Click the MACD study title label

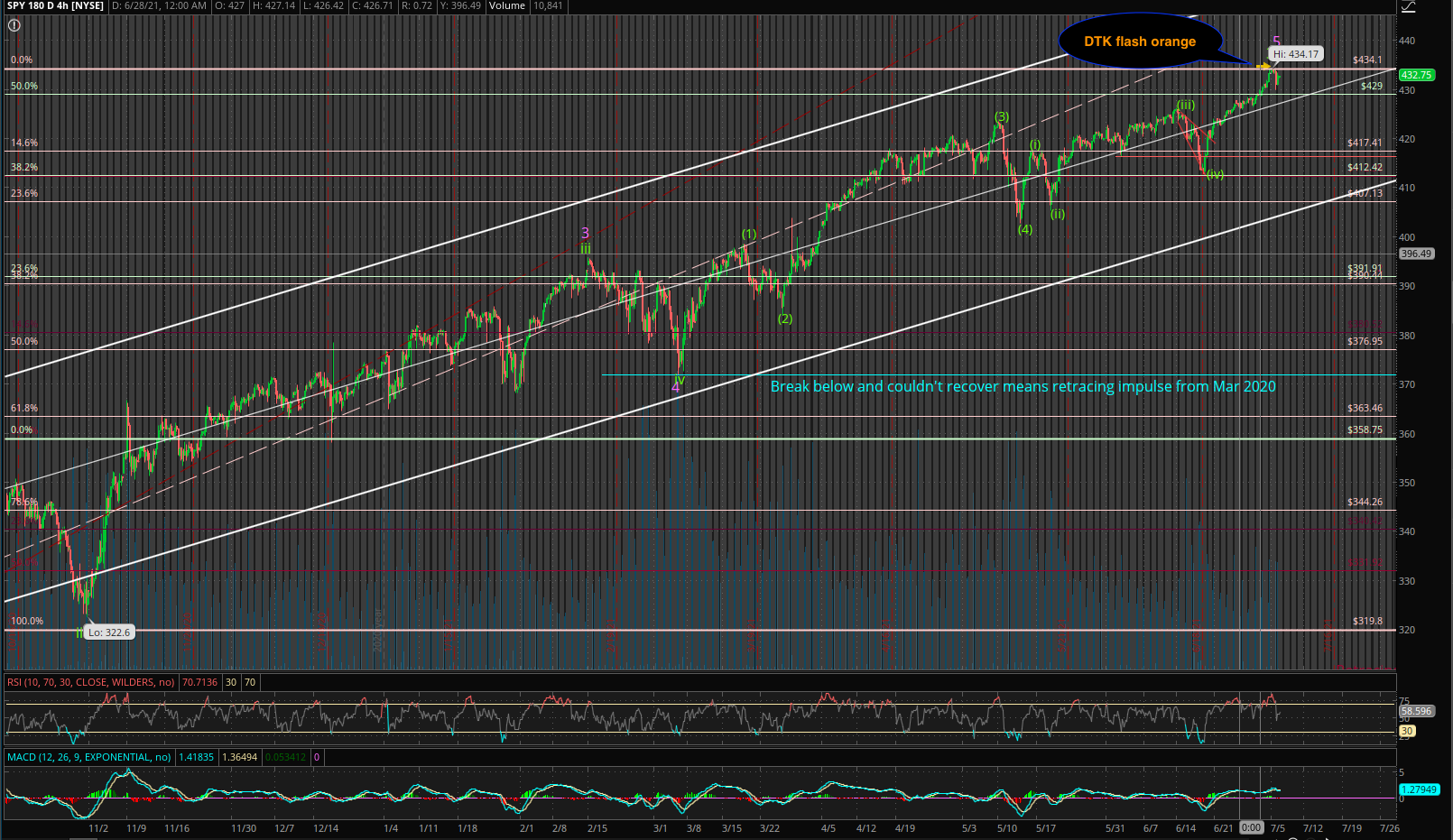coord(88,757)
